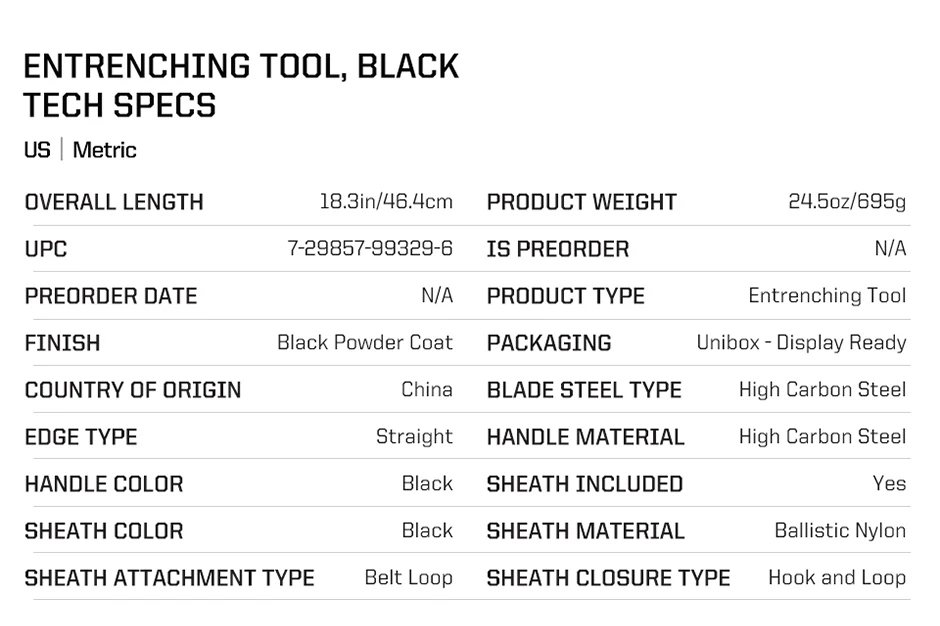
Task: Select the 24.5oz/695g weight value
Action: point(847,201)
